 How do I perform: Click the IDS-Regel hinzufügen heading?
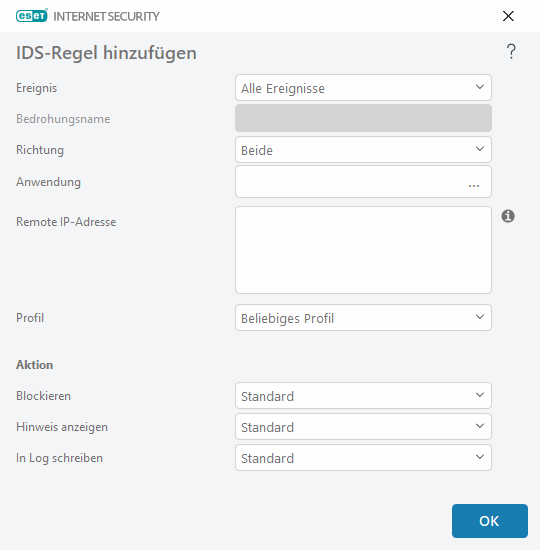(106, 53)
